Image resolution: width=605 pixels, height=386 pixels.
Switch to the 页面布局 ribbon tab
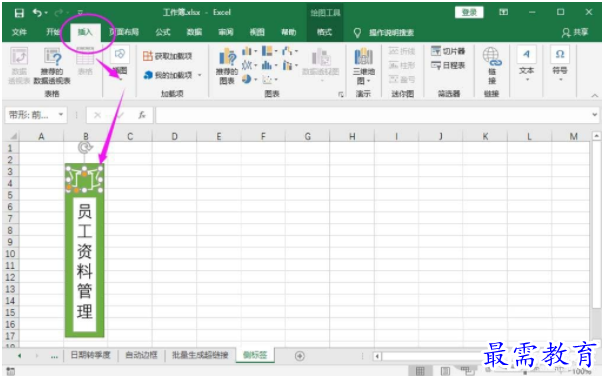pyautogui.click(x=124, y=32)
